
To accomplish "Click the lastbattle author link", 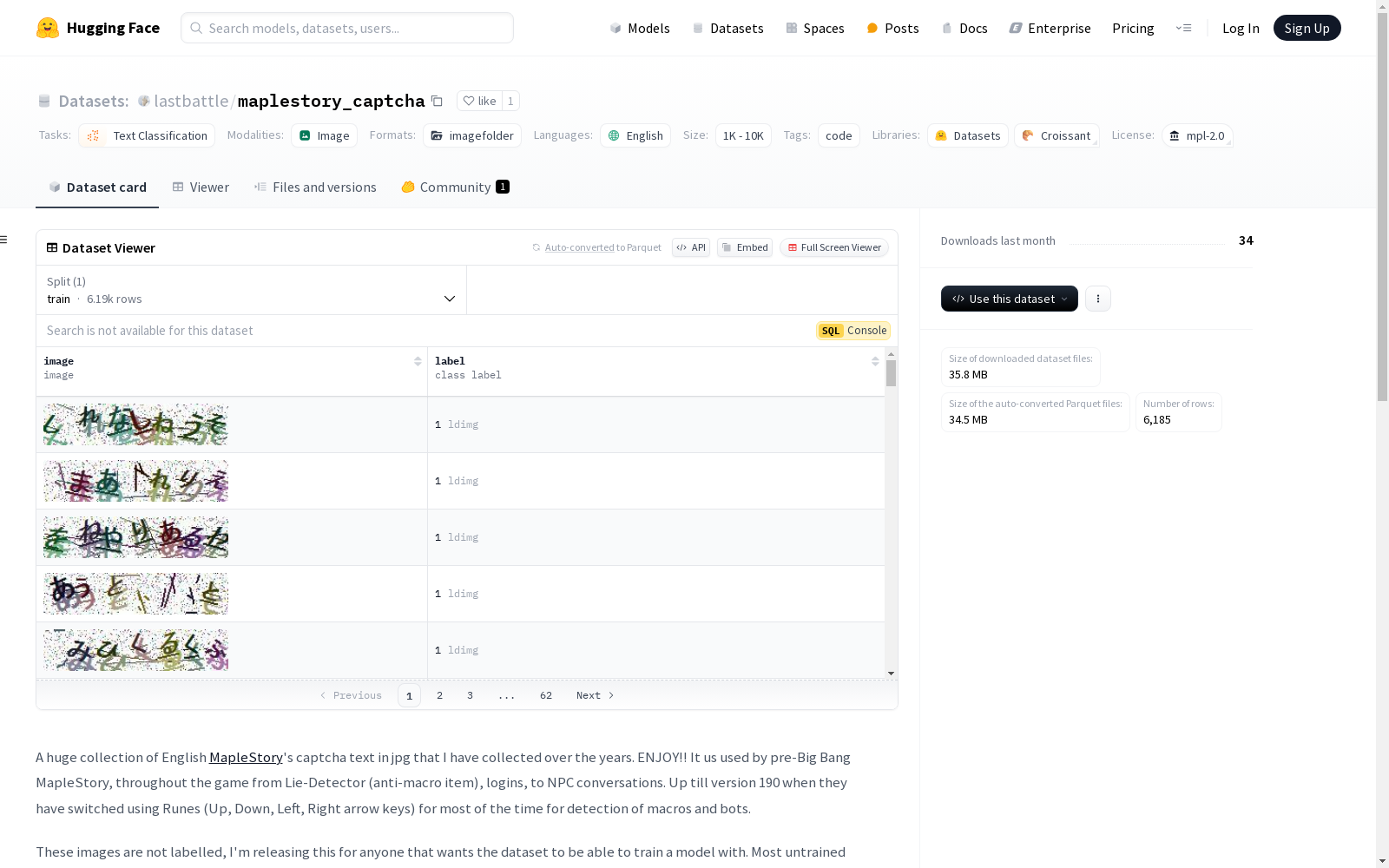I will pyautogui.click(x=191, y=101).
